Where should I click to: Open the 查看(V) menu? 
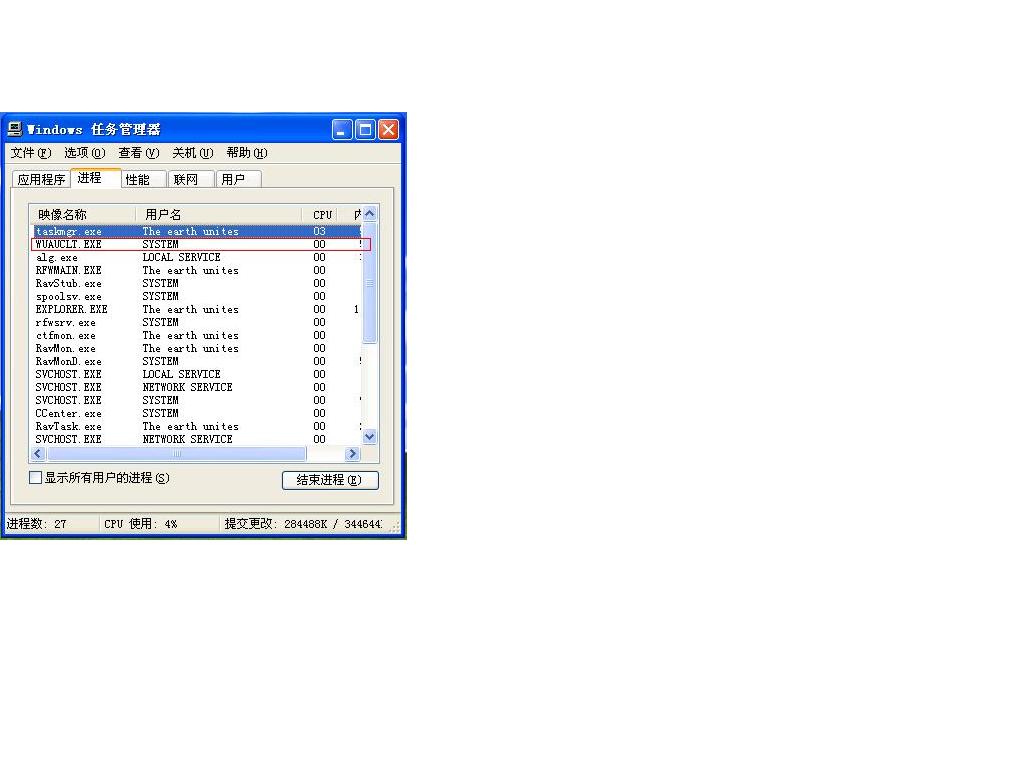pos(138,153)
